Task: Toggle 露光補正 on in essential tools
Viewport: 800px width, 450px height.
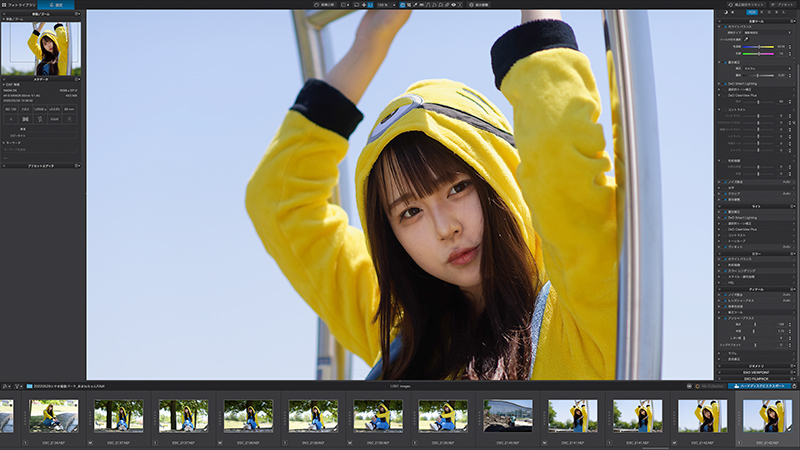Action: (725, 62)
